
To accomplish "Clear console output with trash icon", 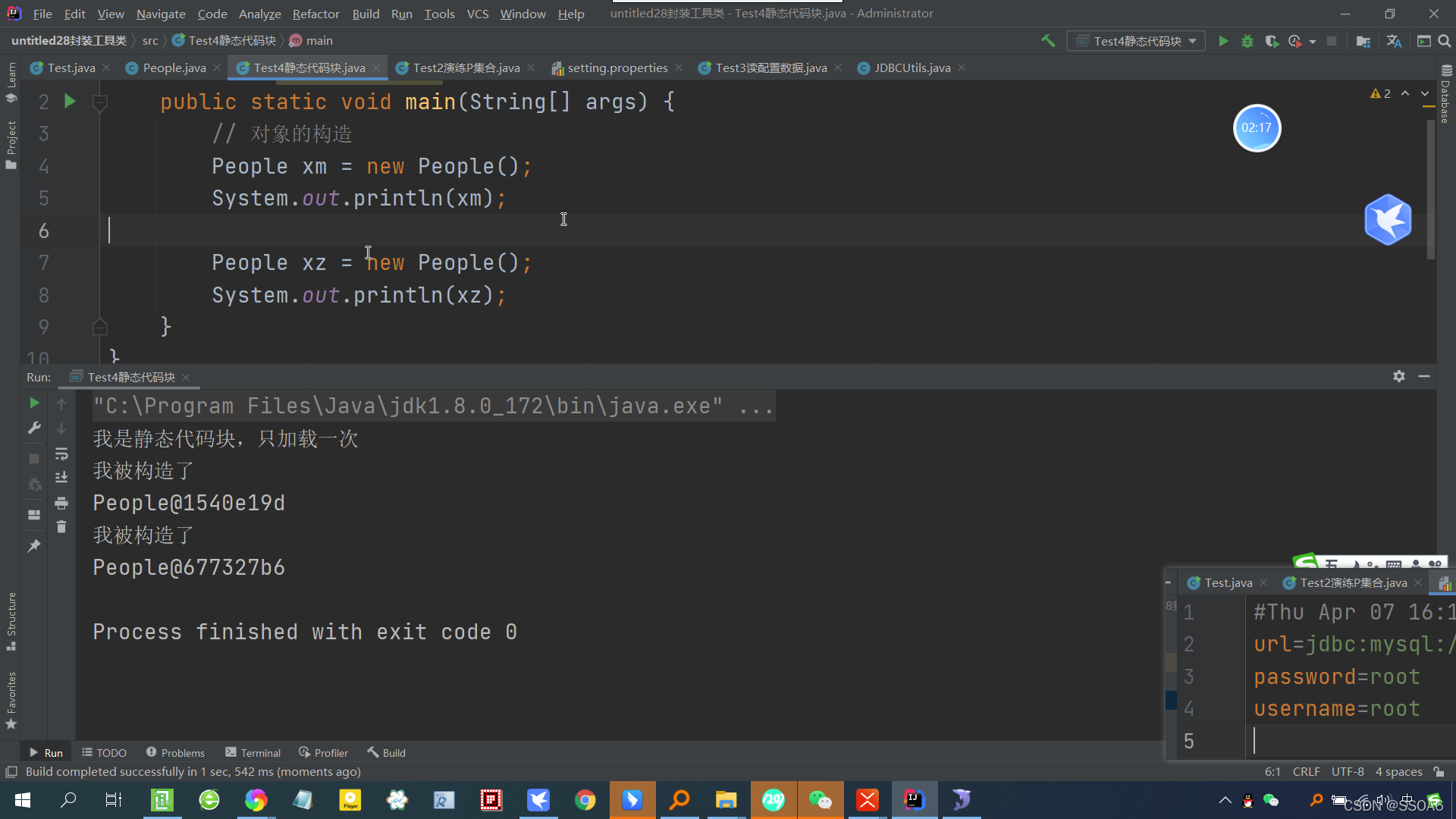I will (x=61, y=527).
